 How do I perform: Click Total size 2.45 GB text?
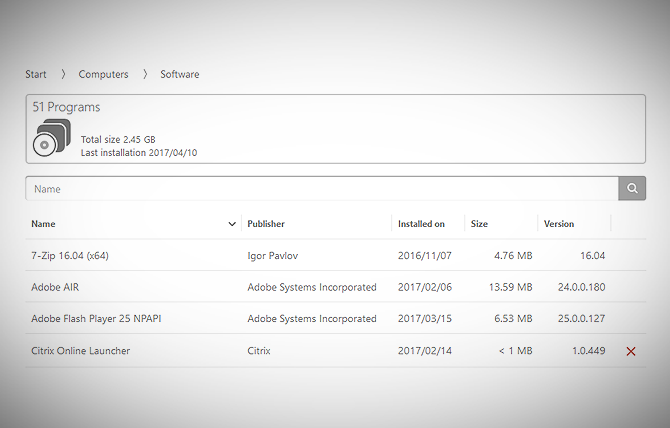[x=118, y=139]
